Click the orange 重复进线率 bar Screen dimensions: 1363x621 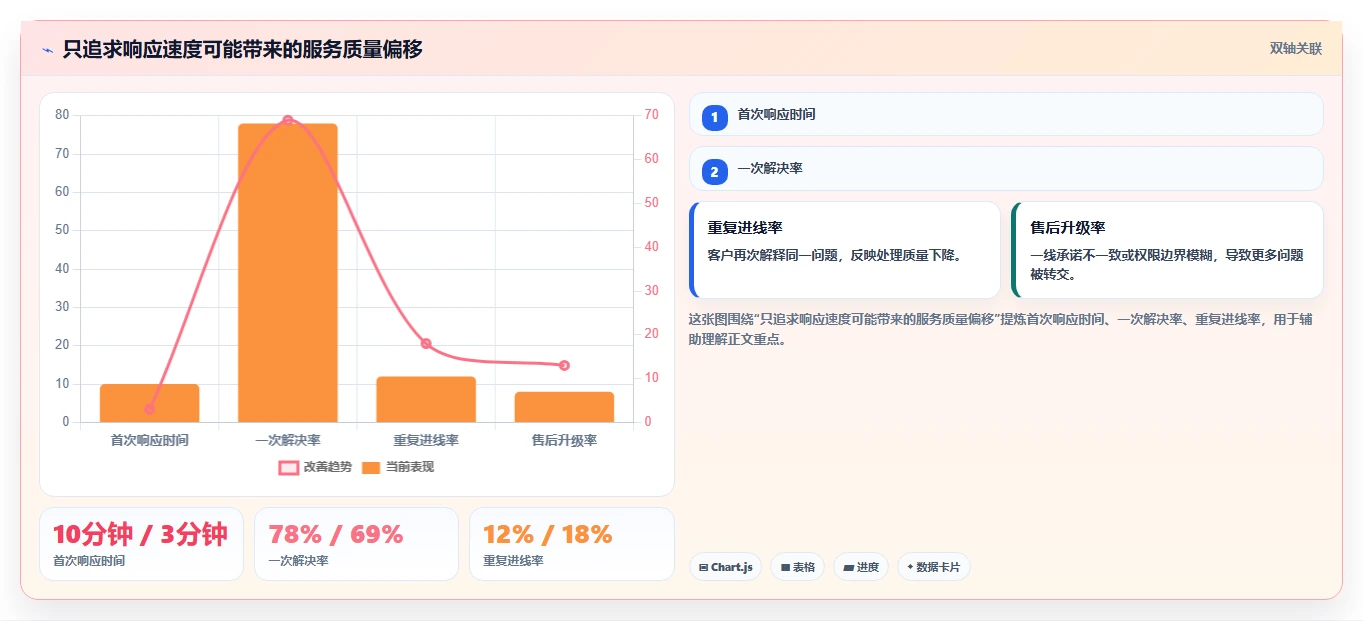coord(426,399)
